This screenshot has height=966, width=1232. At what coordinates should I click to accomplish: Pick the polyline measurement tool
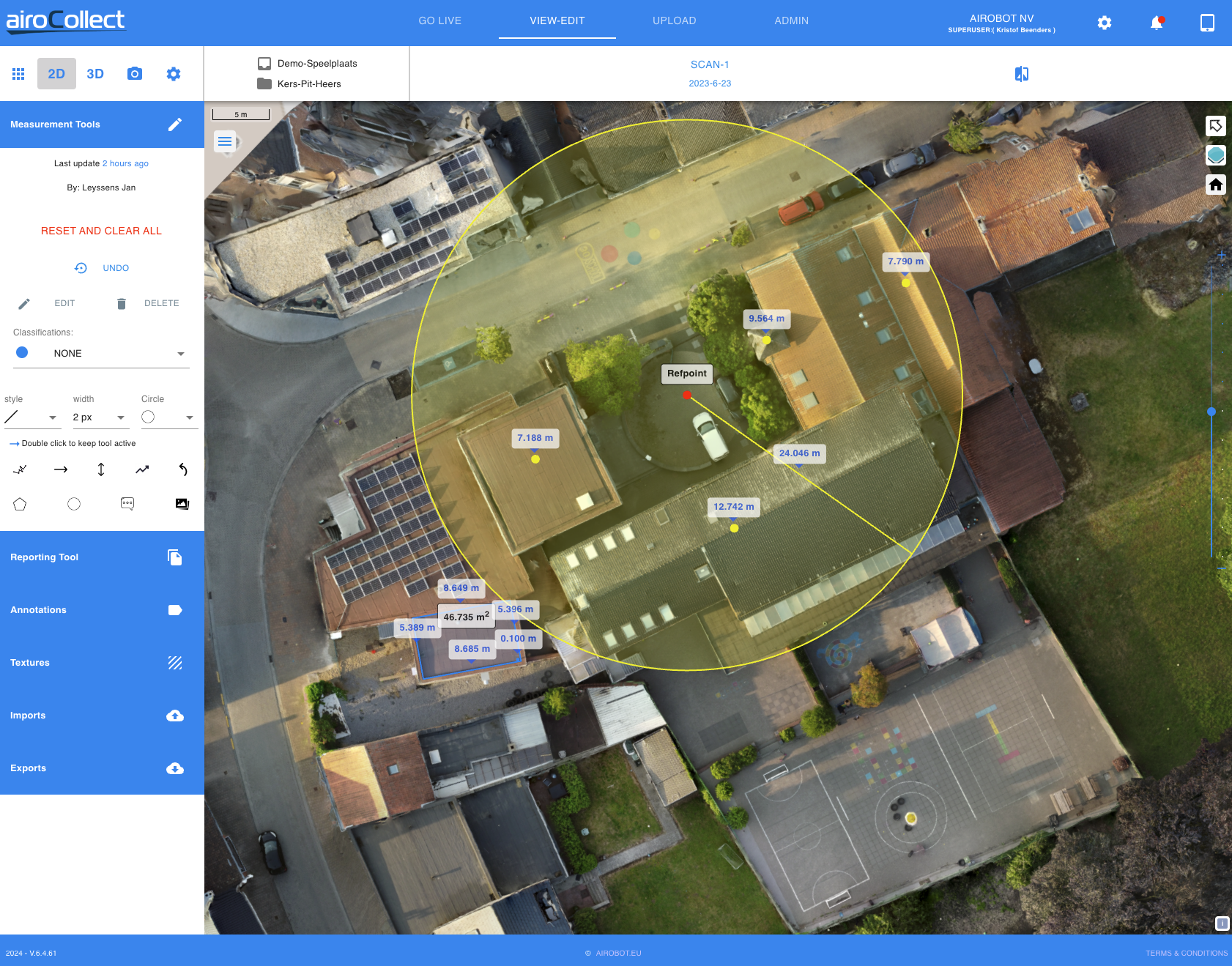click(x=142, y=469)
